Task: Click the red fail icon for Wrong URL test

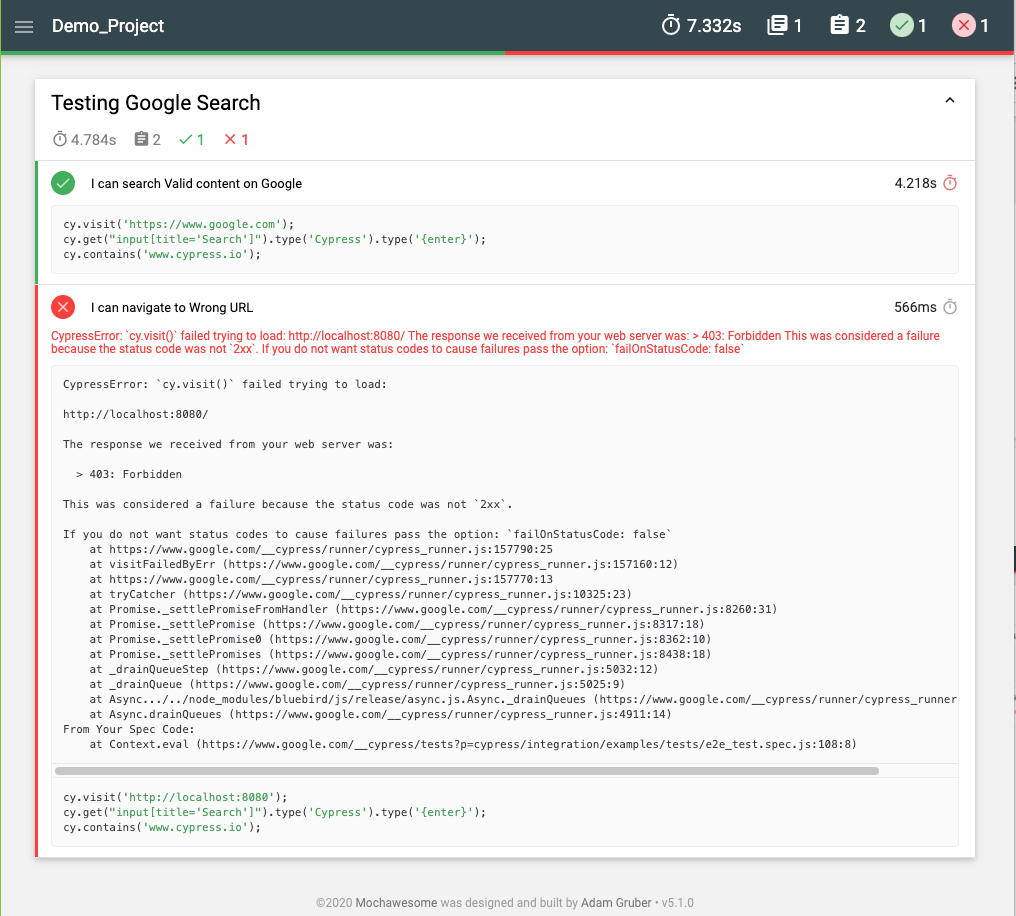Action: (63, 307)
